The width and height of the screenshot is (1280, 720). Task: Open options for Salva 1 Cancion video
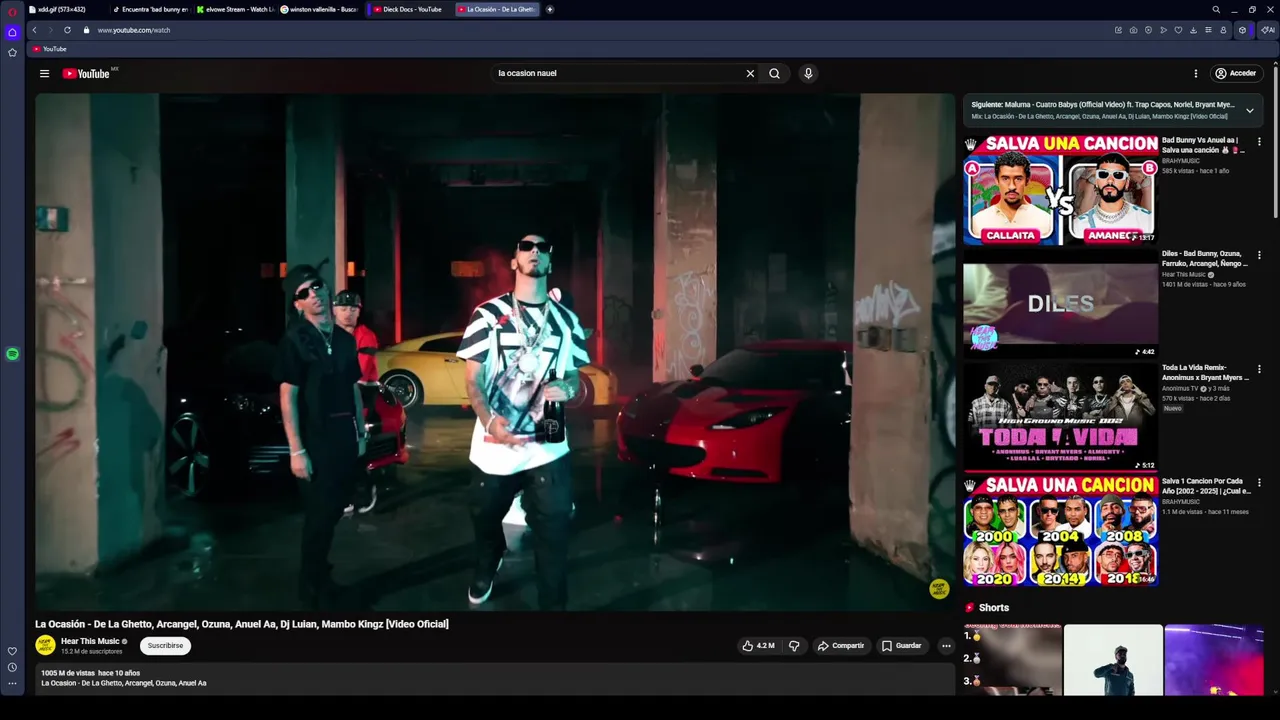coord(1259,482)
